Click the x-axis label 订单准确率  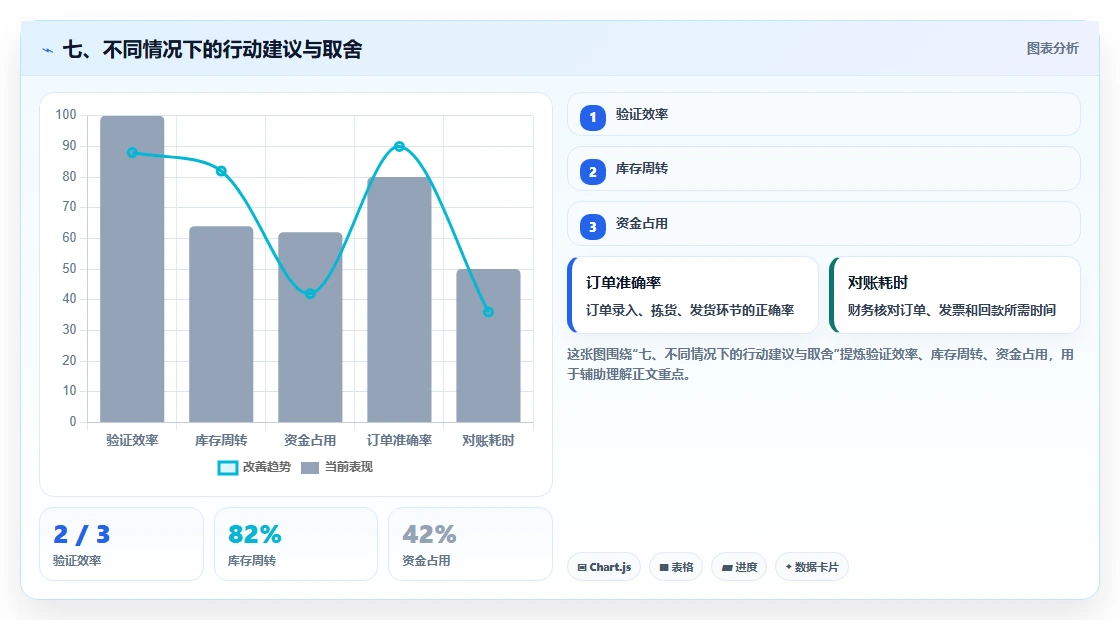[x=399, y=441]
